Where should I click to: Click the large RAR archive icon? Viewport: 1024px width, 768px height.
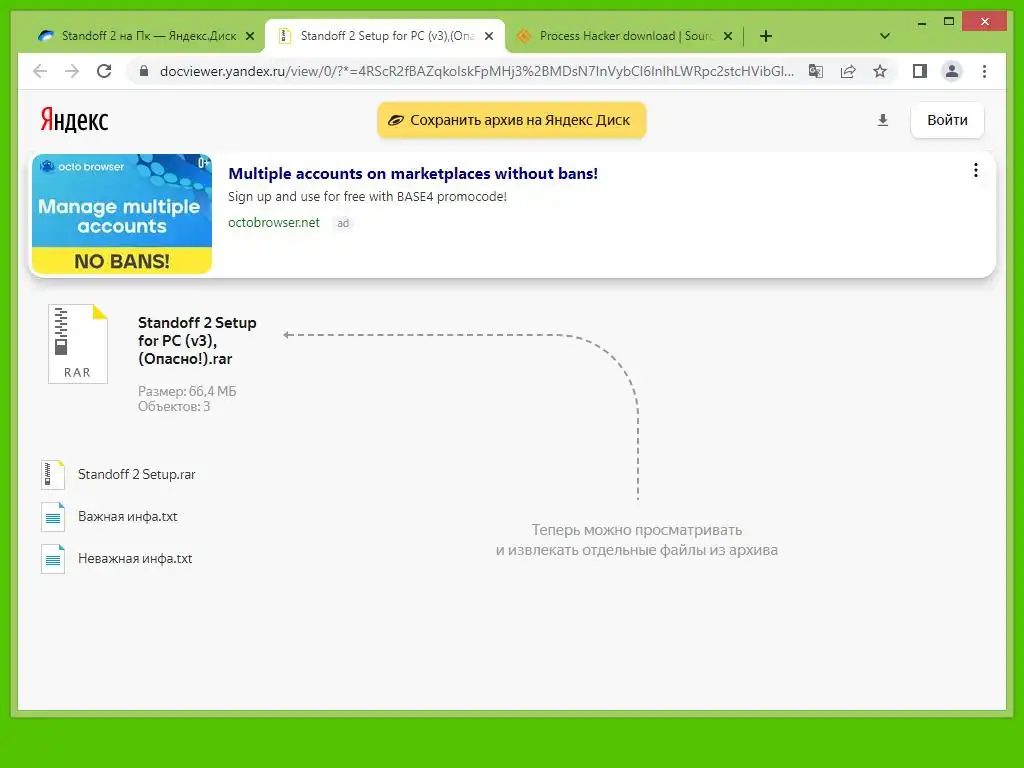(78, 344)
